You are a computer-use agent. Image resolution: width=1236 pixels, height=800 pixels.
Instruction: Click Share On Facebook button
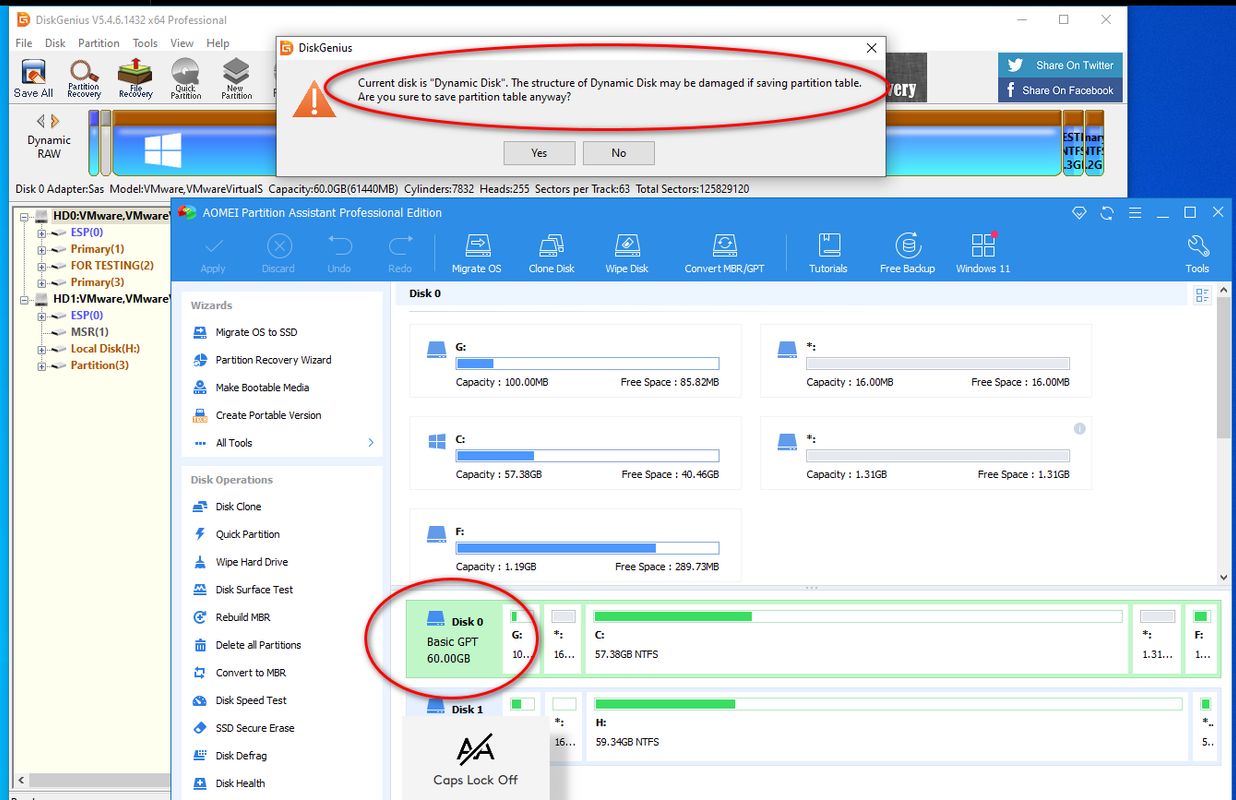pyautogui.click(x=1060, y=90)
